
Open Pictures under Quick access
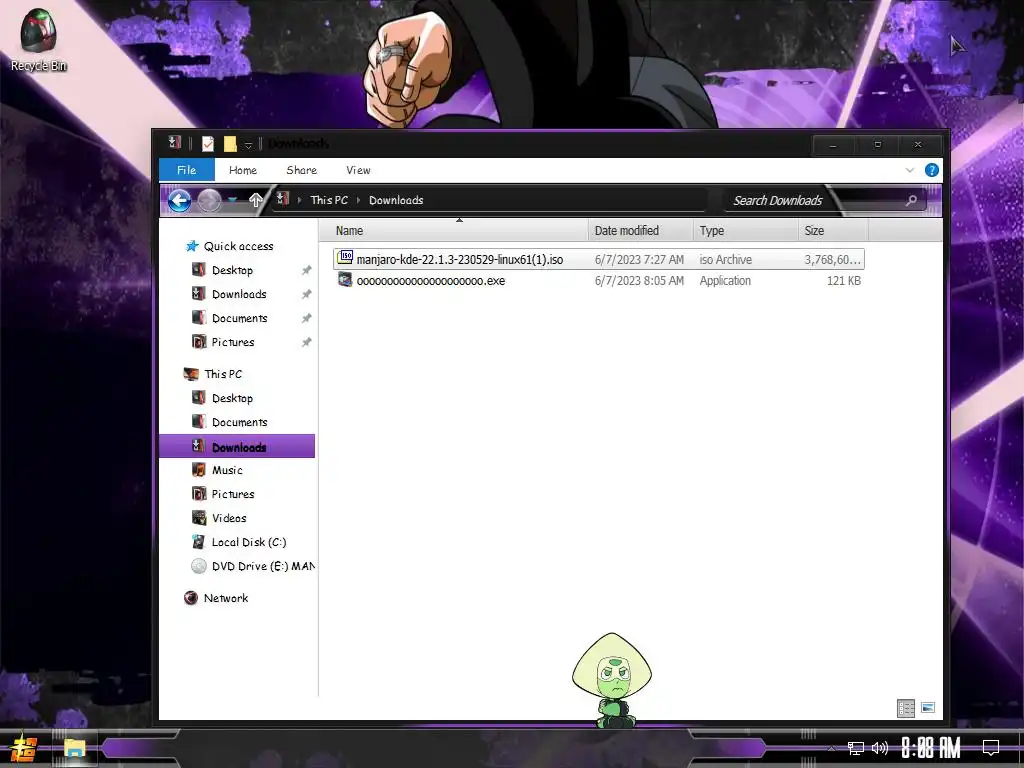point(233,342)
